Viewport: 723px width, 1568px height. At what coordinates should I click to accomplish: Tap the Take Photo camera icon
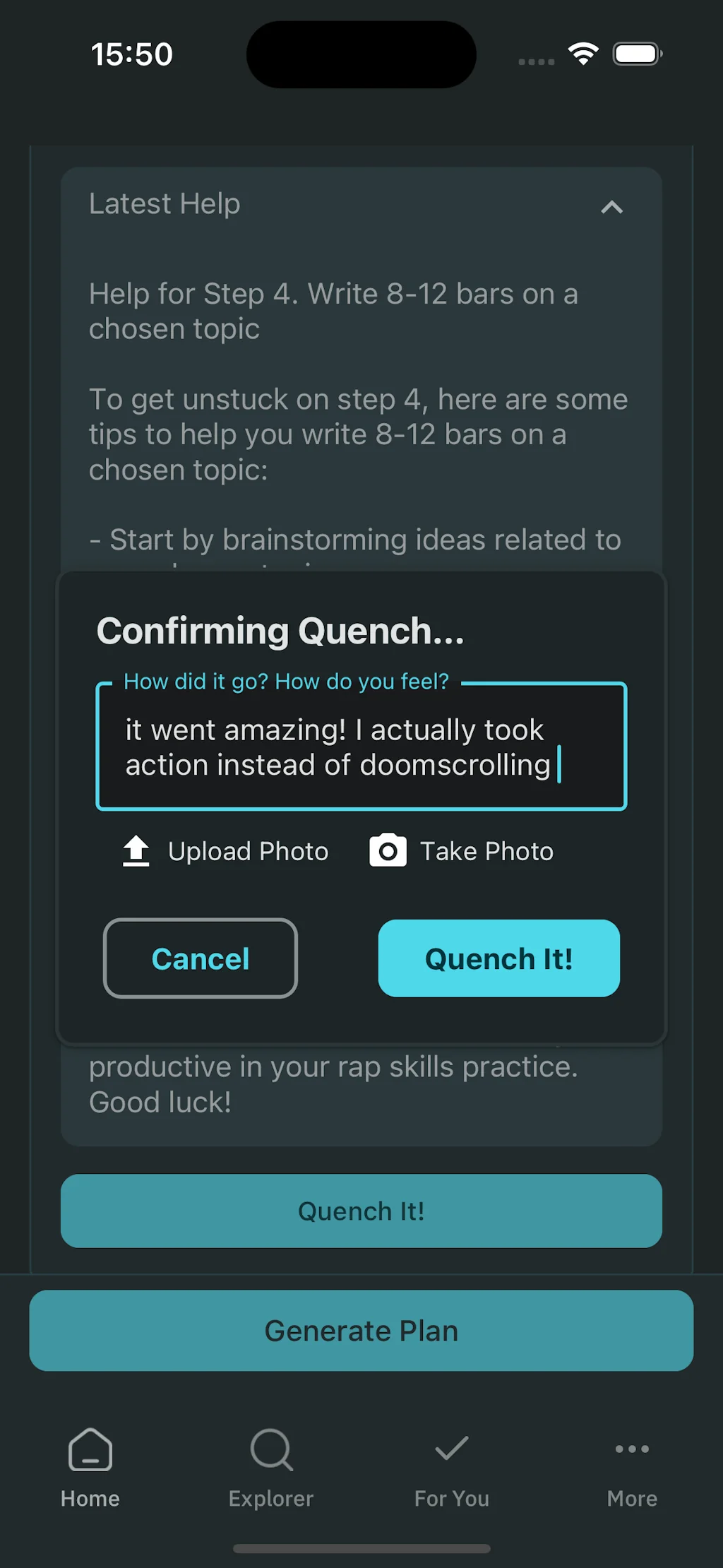(x=387, y=851)
